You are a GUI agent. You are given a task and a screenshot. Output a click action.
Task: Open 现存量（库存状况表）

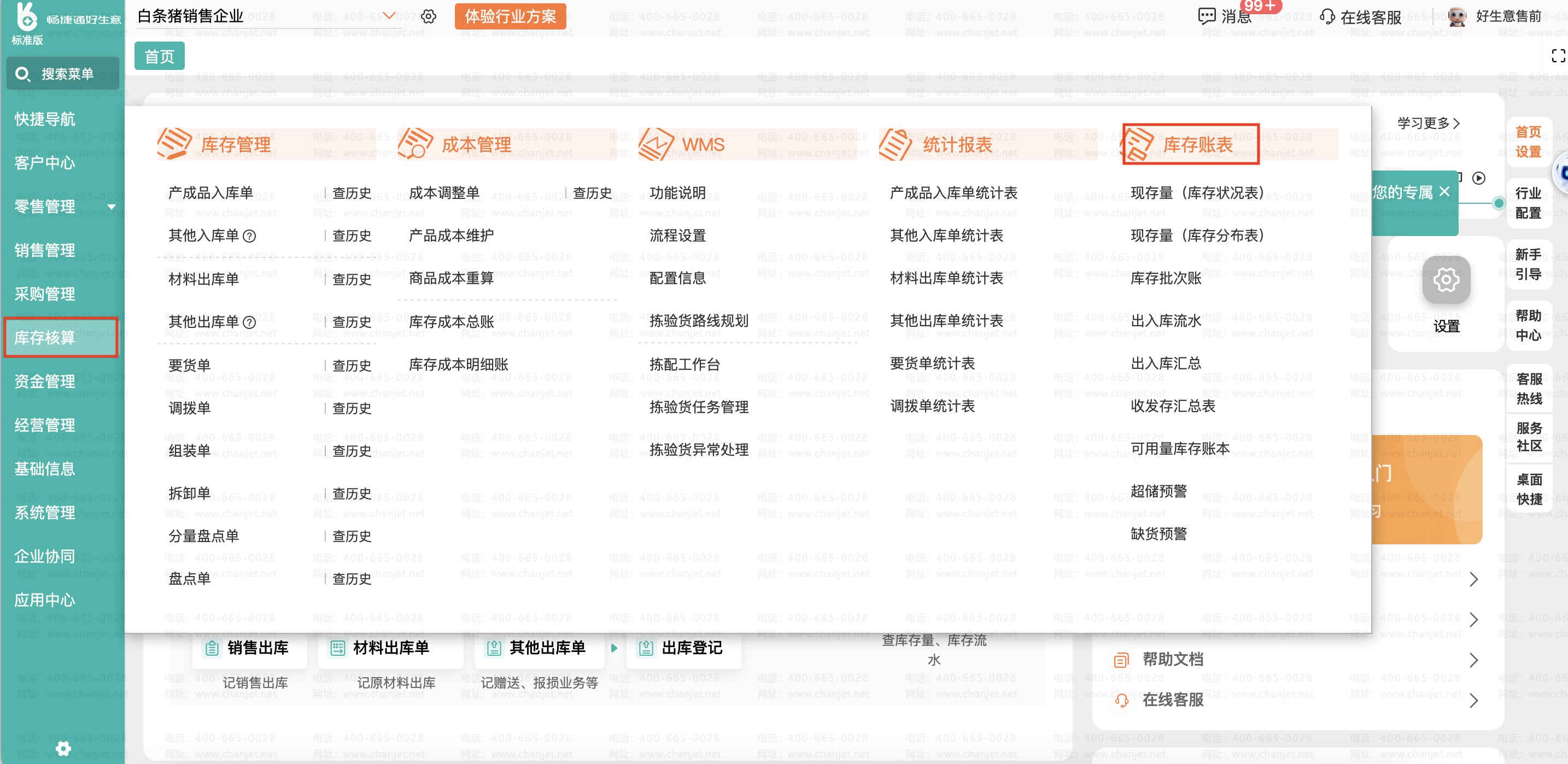click(1197, 193)
